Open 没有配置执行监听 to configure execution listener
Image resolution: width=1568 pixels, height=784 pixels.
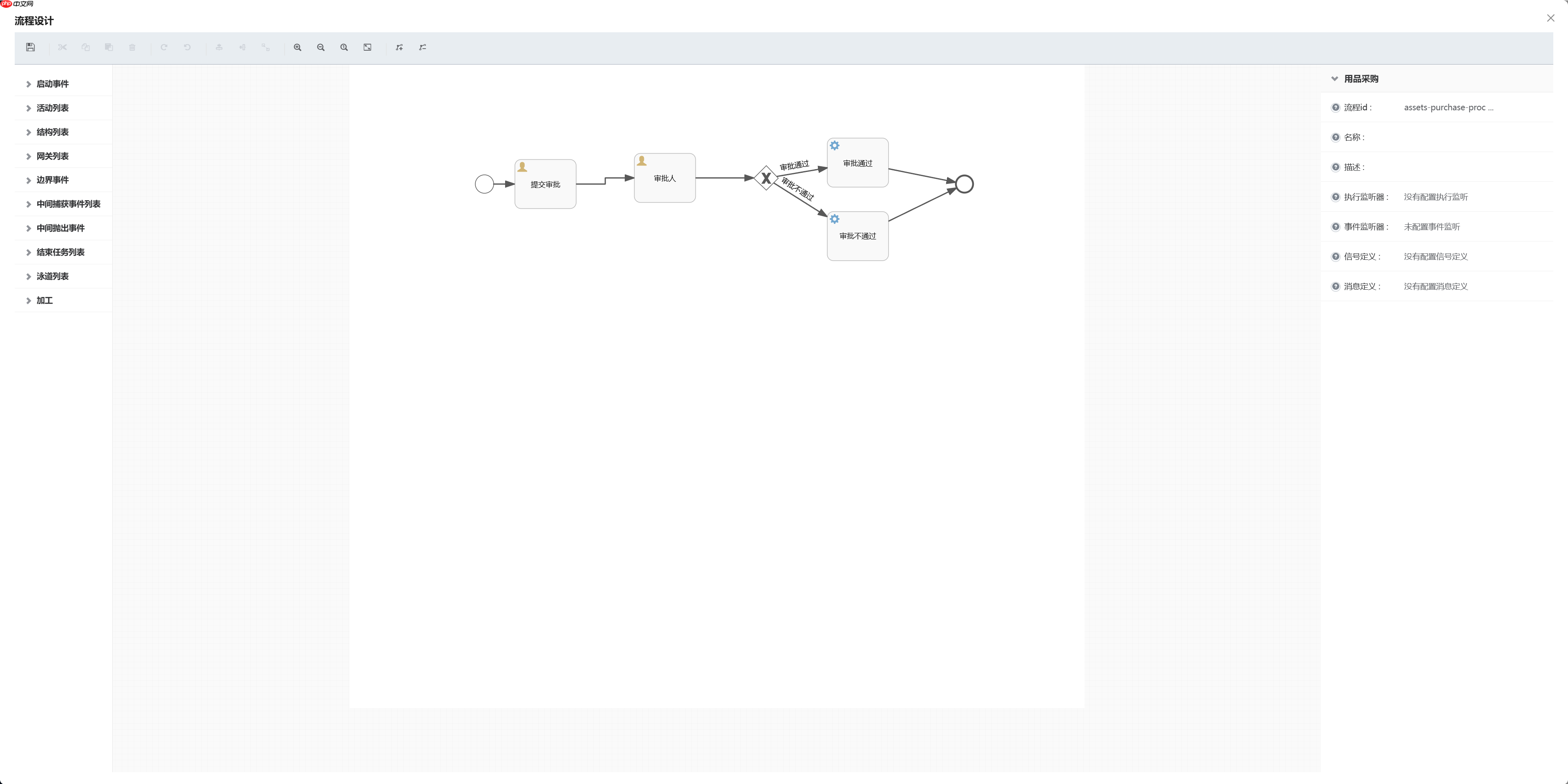click(x=1435, y=197)
